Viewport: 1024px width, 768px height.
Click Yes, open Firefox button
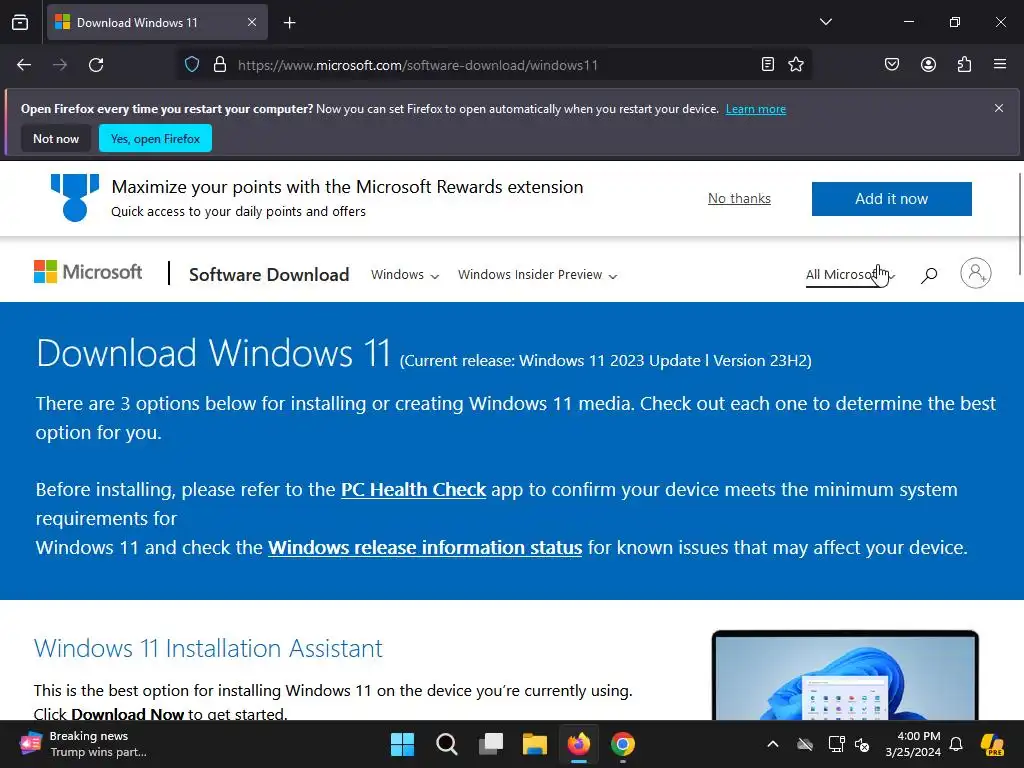(x=155, y=138)
